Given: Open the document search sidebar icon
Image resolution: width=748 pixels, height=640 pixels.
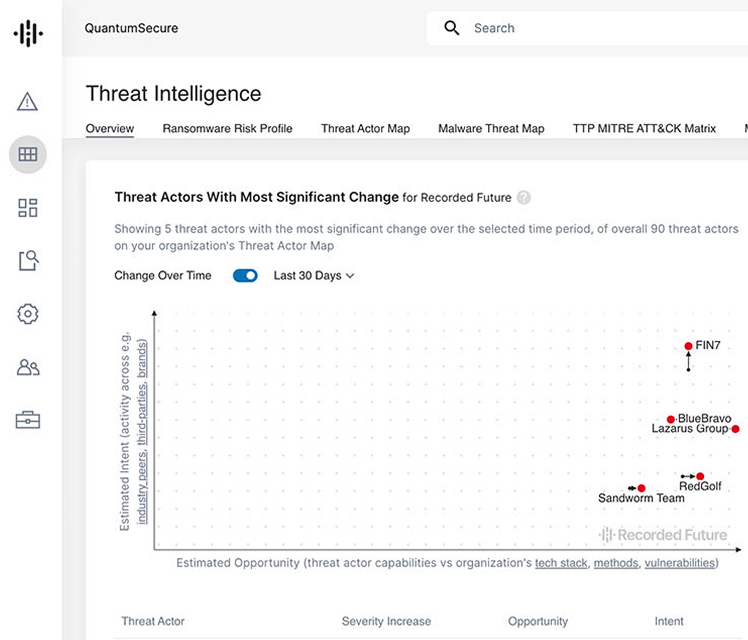Looking at the screenshot, I should click(28, 261).
